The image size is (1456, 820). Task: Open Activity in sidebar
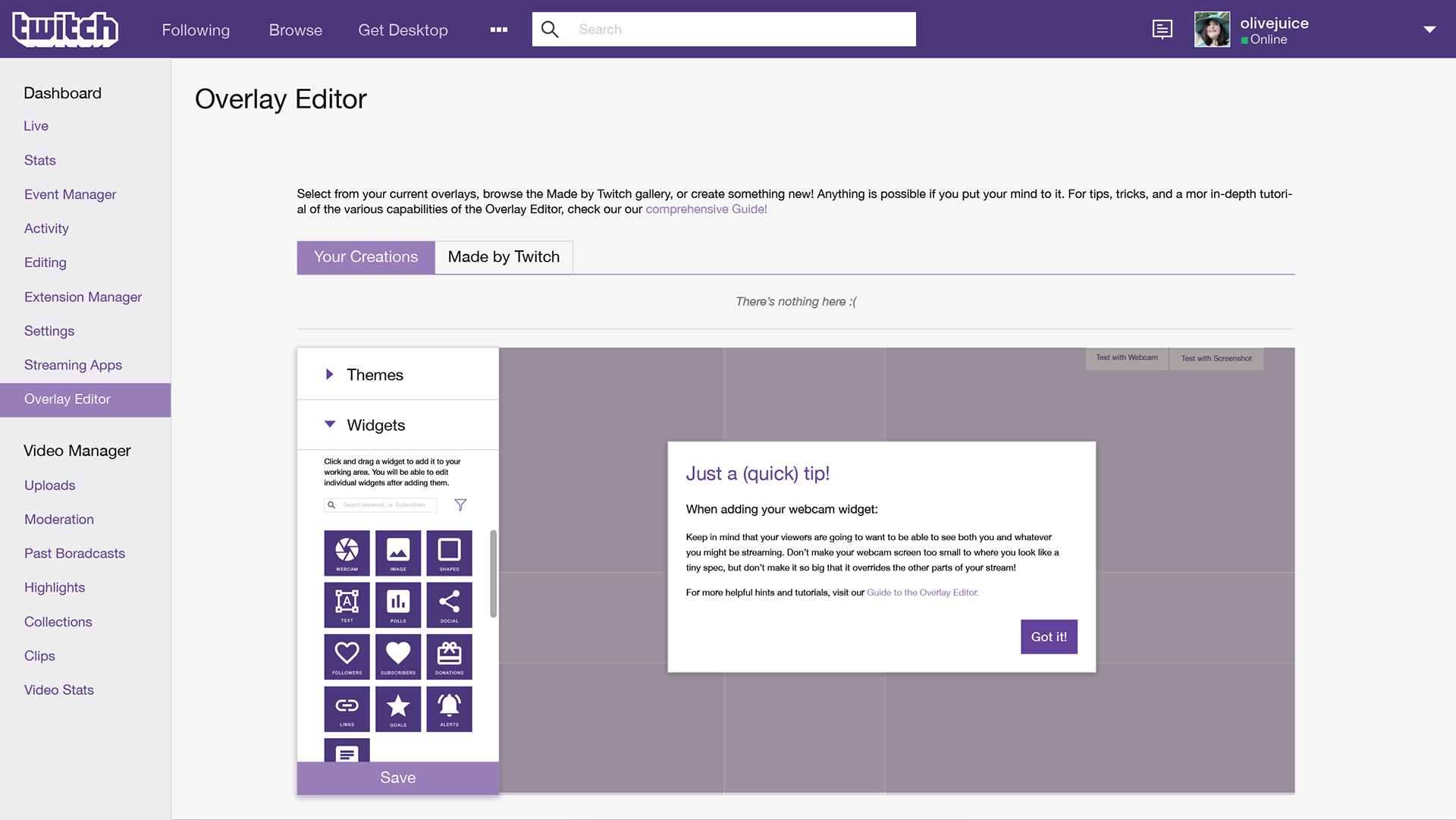[46, 228]
